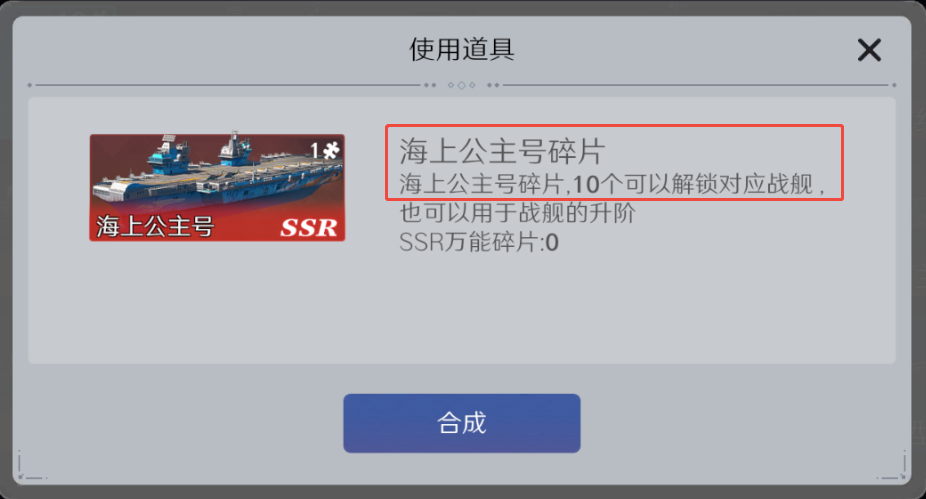The width and height of the screenshot is (926, 499).
Task: Click the left dot of title divider
Action: (30, 85)
